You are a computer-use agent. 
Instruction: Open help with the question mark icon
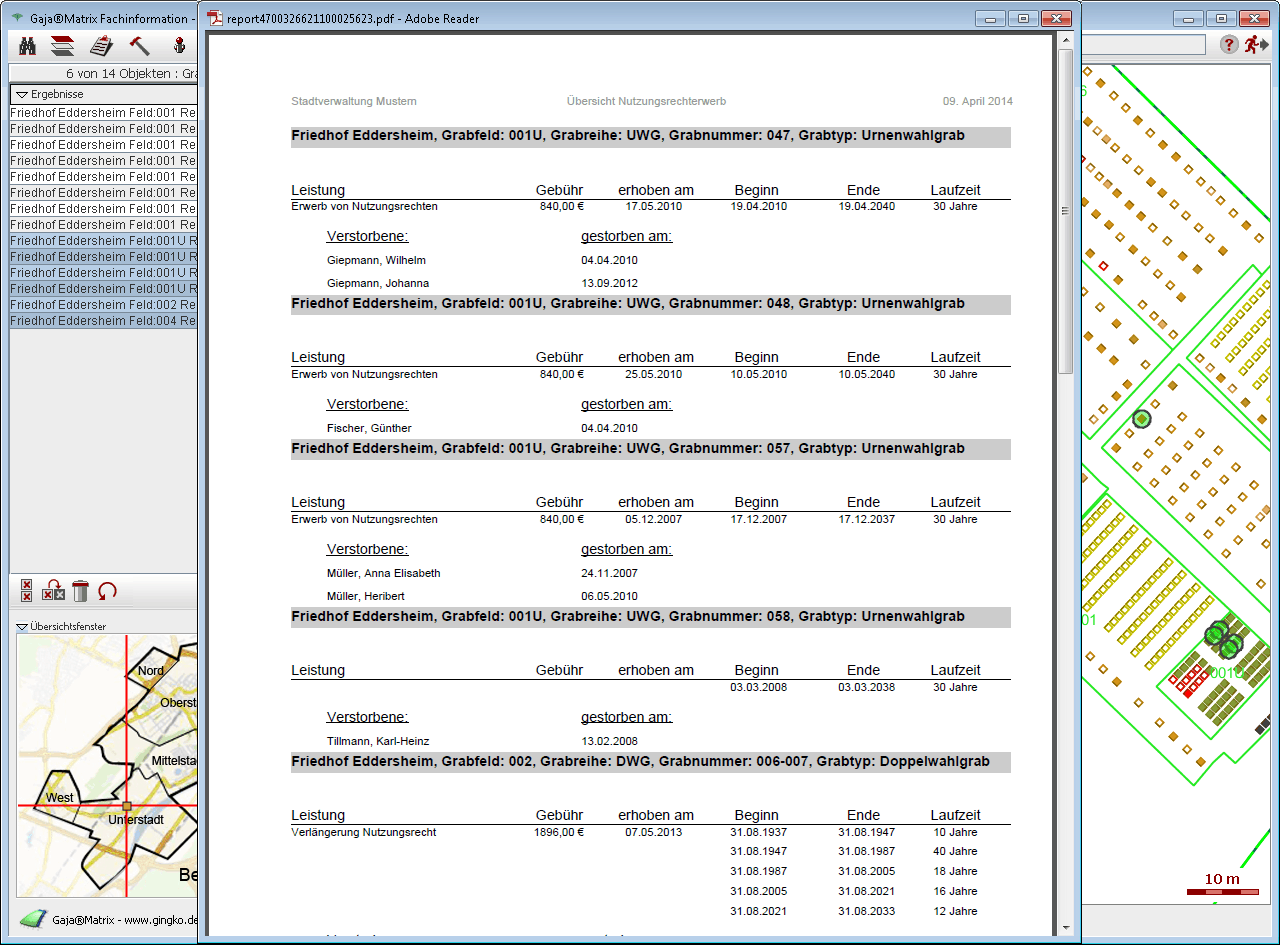coord(1229,45)
